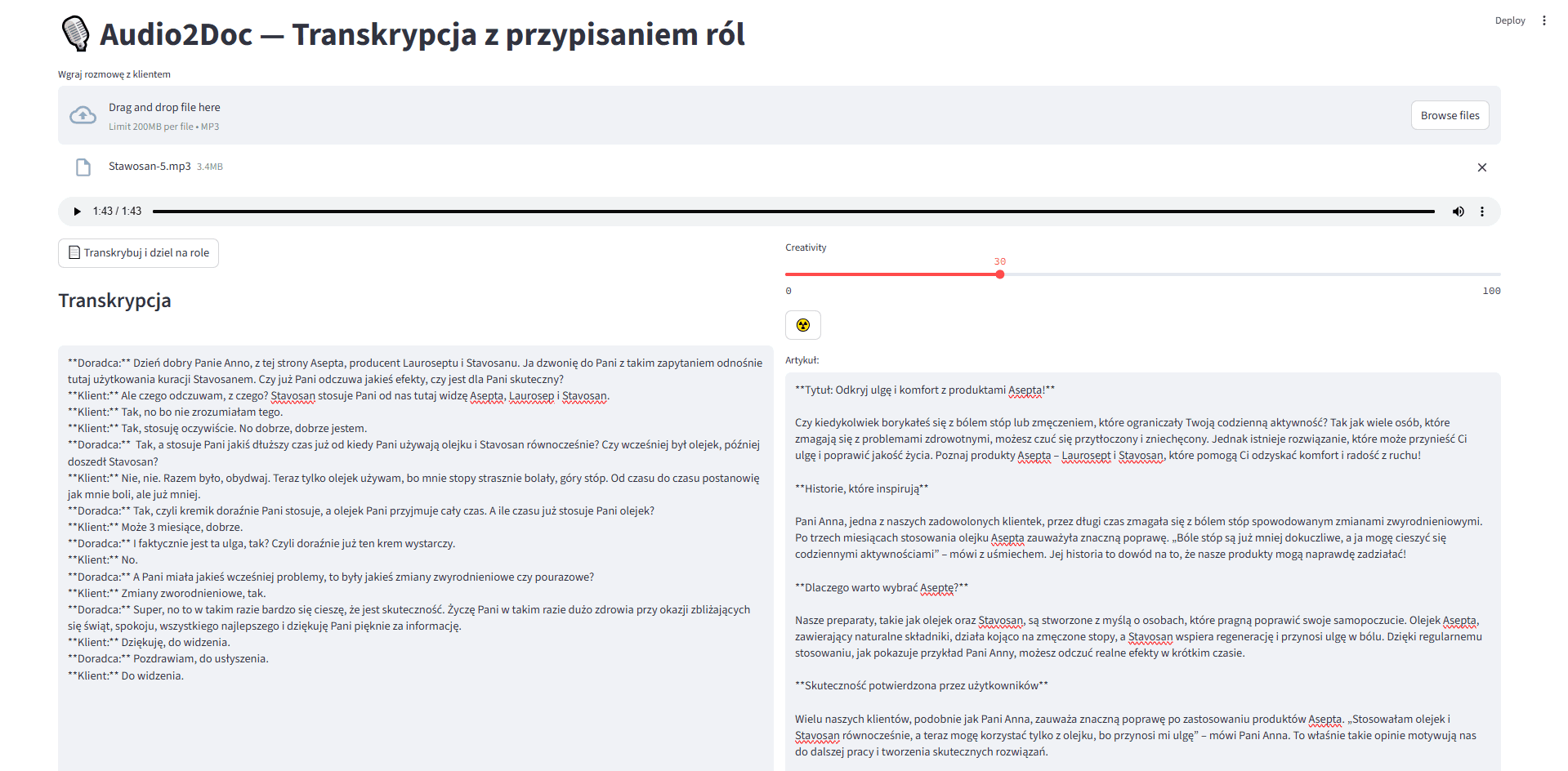Click the document icon on the Transkrybuj button
Image resolution: width=1568 pixels, height=771 pixels.
(74, 253)
